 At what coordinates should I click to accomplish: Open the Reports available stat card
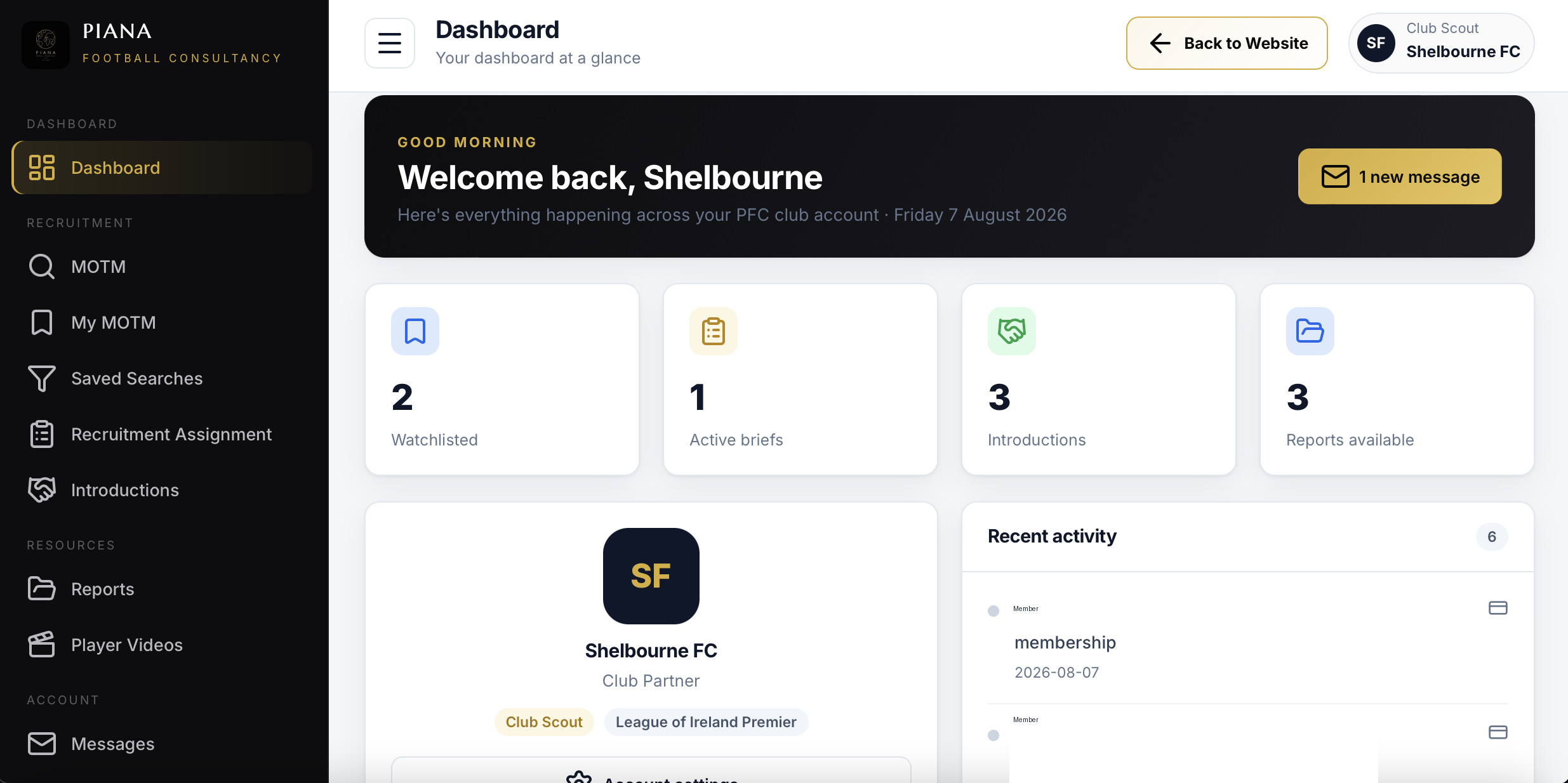(1397, 379)
